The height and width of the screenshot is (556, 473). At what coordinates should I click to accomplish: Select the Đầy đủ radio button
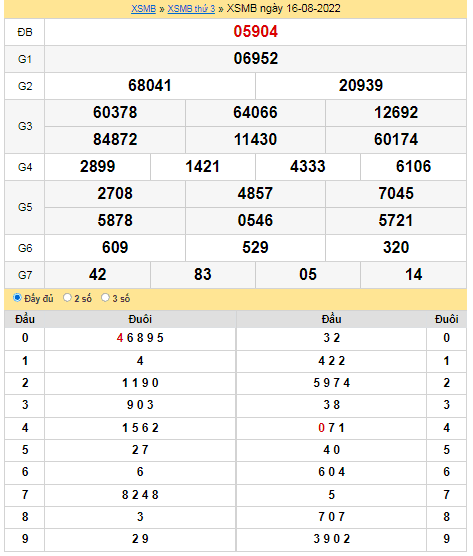(x=17, y=298)
